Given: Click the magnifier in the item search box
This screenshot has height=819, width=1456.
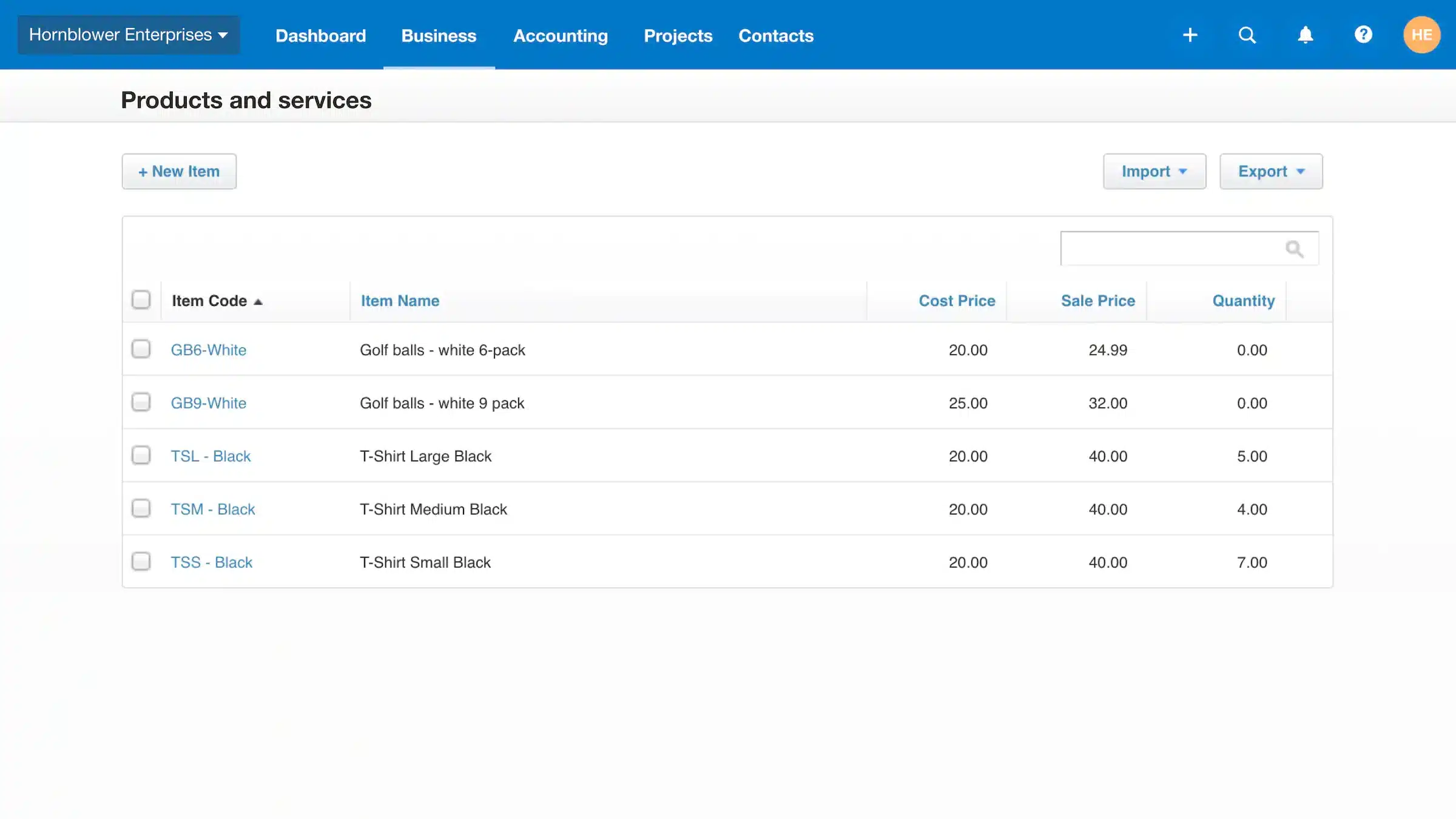Looking at the screenshot, I should (1295, 248).
